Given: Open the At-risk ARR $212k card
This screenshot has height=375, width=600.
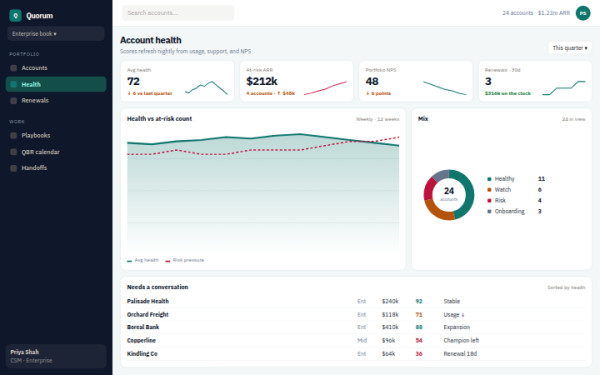Looking at the screenshot, I should (x=297, y=81).
